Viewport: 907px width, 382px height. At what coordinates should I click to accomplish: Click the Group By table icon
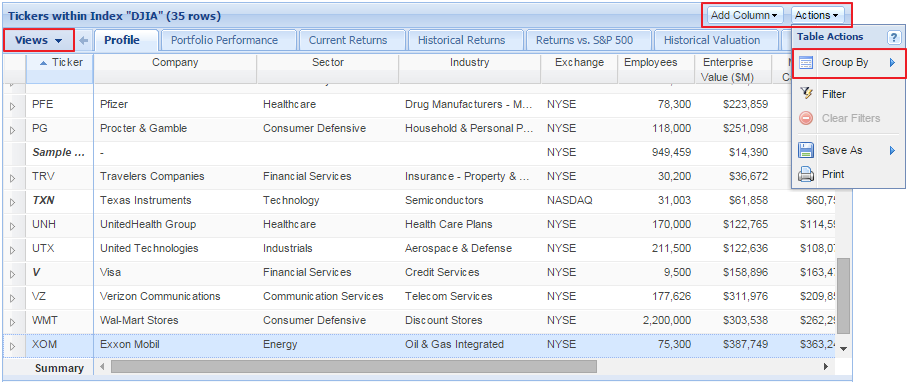tap(806, 63)
